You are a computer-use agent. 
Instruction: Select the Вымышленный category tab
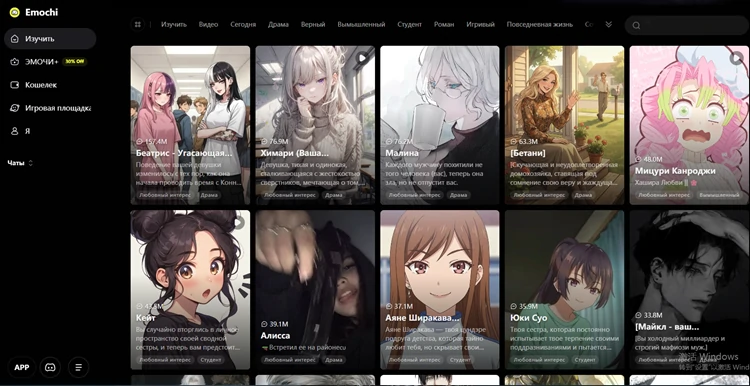point(361,24)
